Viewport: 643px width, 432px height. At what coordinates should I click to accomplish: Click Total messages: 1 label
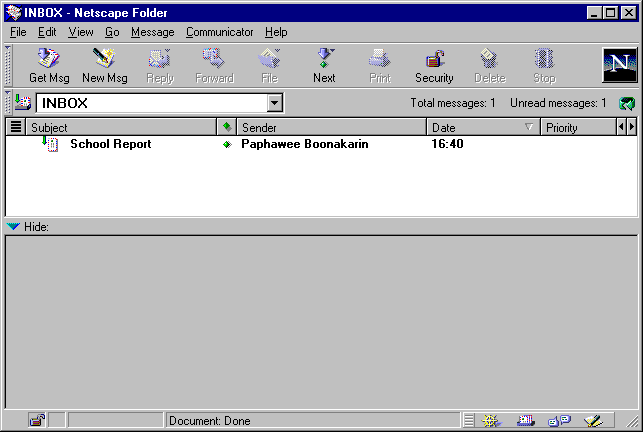pos(453,103)
